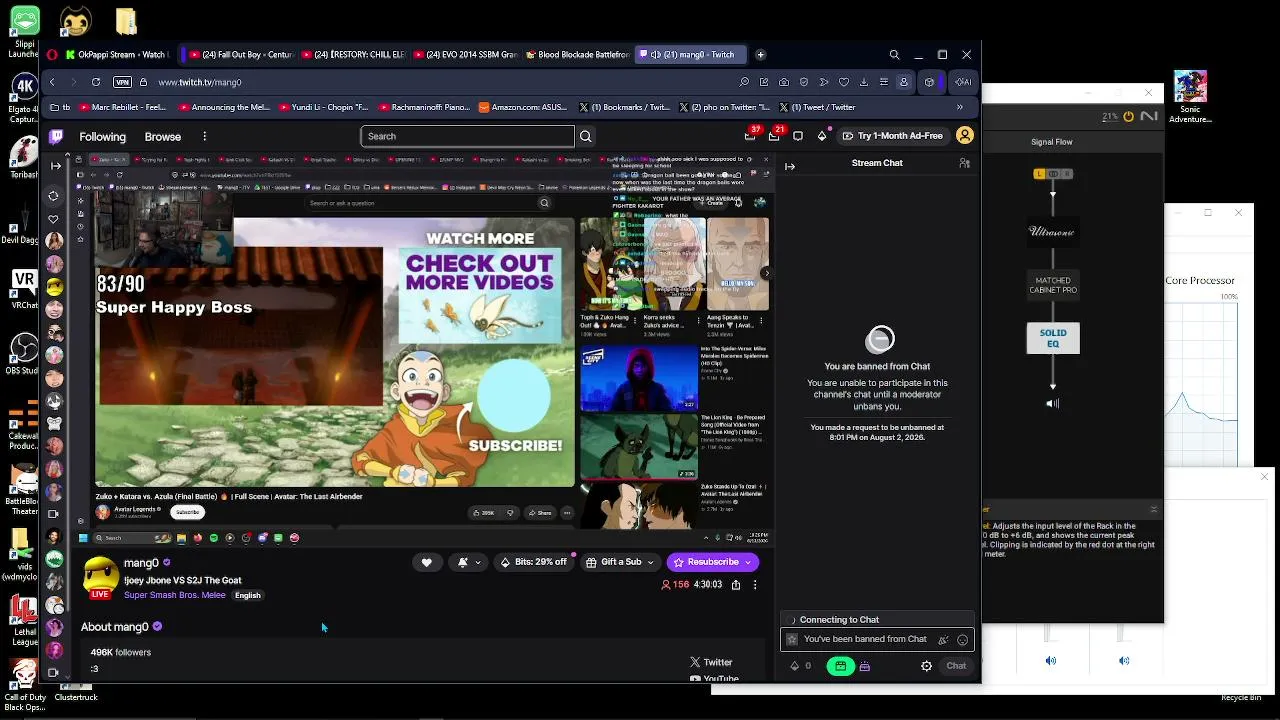Click into the Twitch search field
The image size is (1280, 720).
click(467, 136)
